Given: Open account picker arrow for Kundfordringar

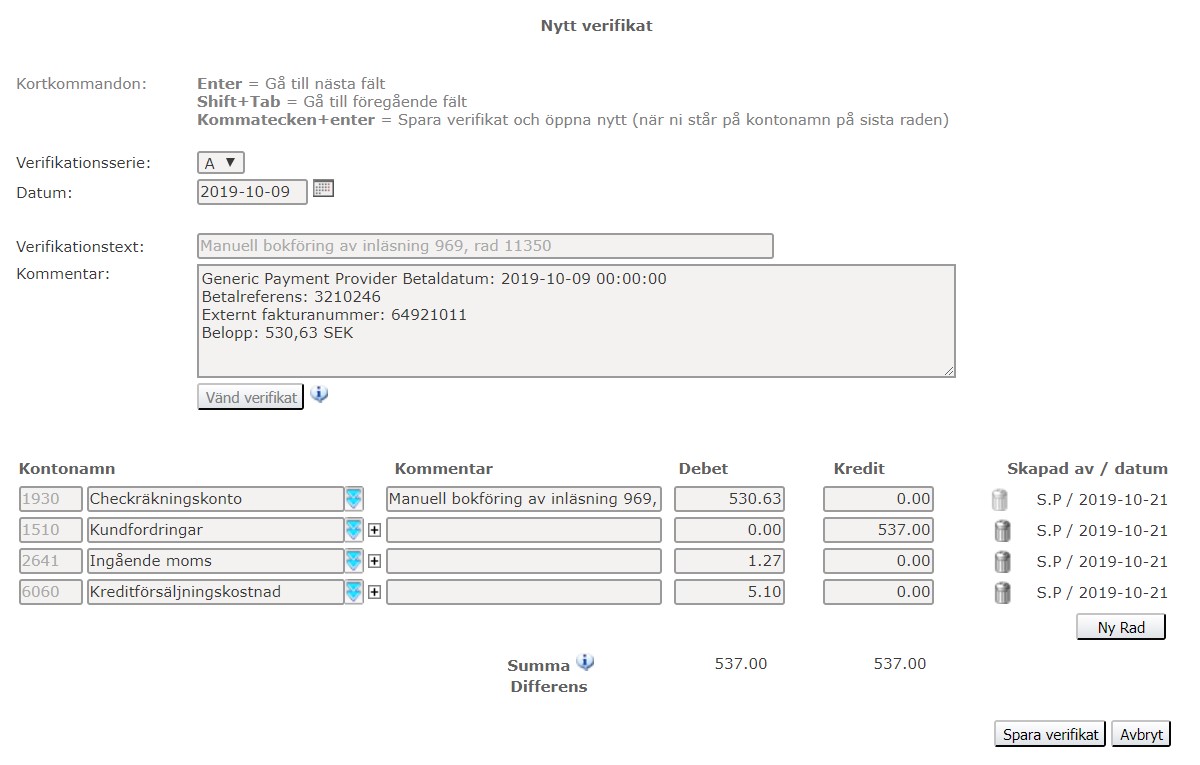Looking at the screenshot, I should pos(354,530).
